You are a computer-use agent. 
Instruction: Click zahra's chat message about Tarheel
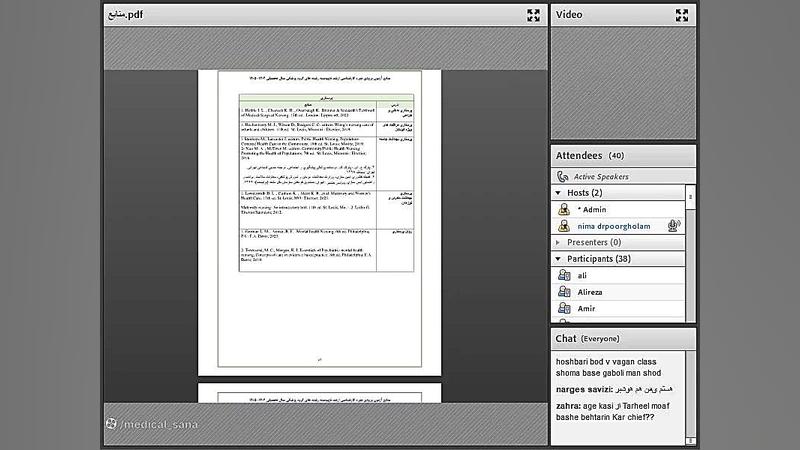pyautogui.click(x=612, y=411)
